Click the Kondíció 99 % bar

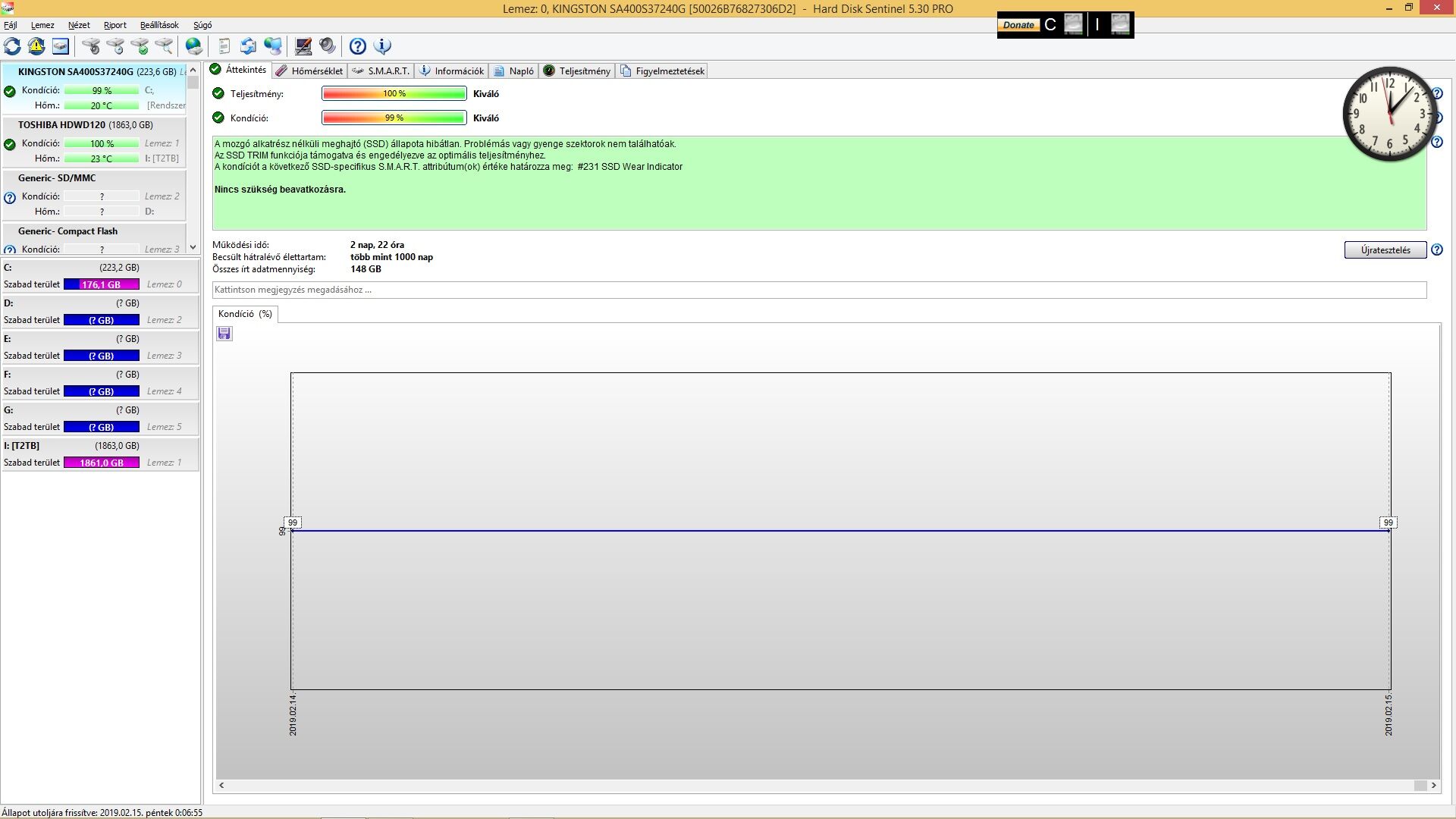pyautogui.click(x=394, y=118)
